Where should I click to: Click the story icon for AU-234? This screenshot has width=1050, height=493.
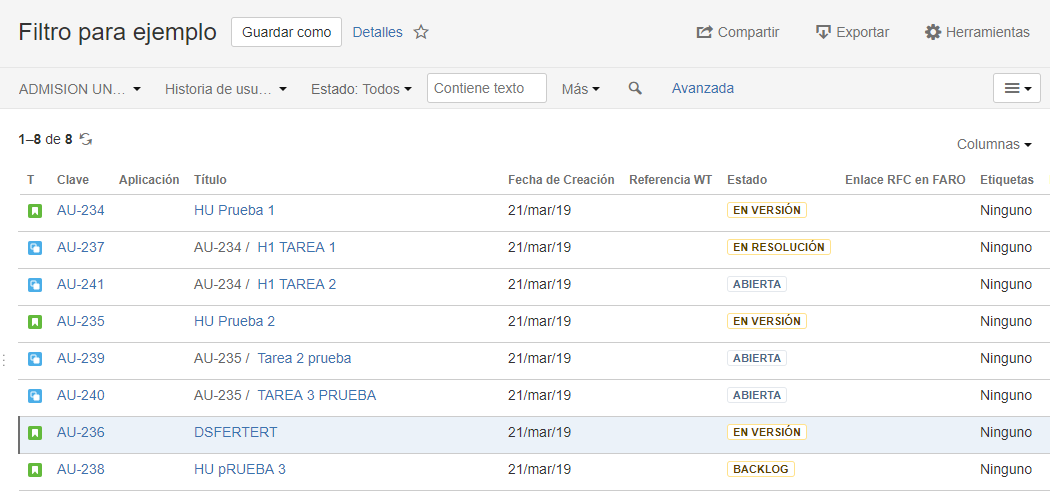click(35, 210)
